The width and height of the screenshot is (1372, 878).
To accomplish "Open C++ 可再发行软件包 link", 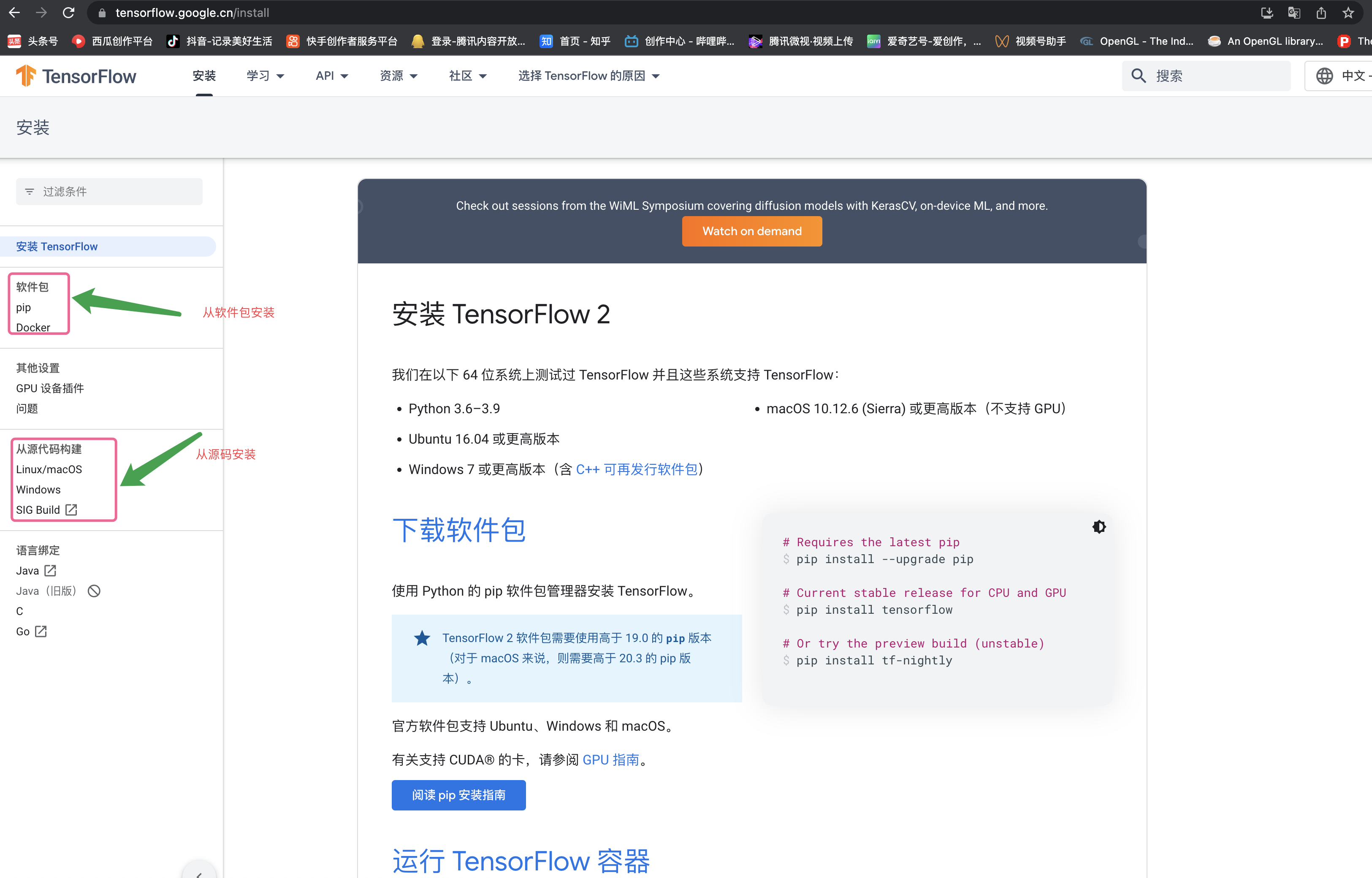I will [x=637, y=469].
